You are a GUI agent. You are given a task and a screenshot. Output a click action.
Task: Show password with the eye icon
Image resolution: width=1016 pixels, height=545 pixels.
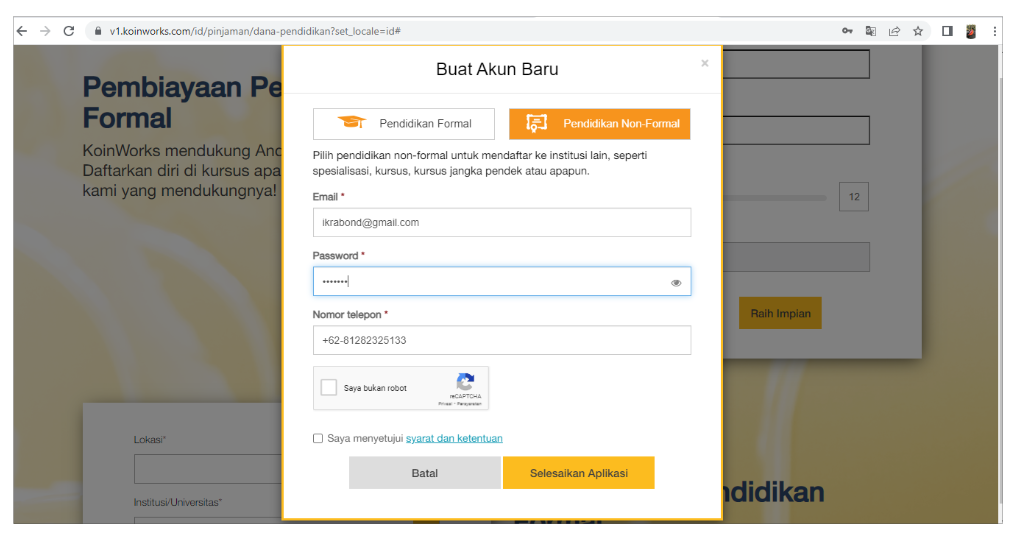coord(676,283)
